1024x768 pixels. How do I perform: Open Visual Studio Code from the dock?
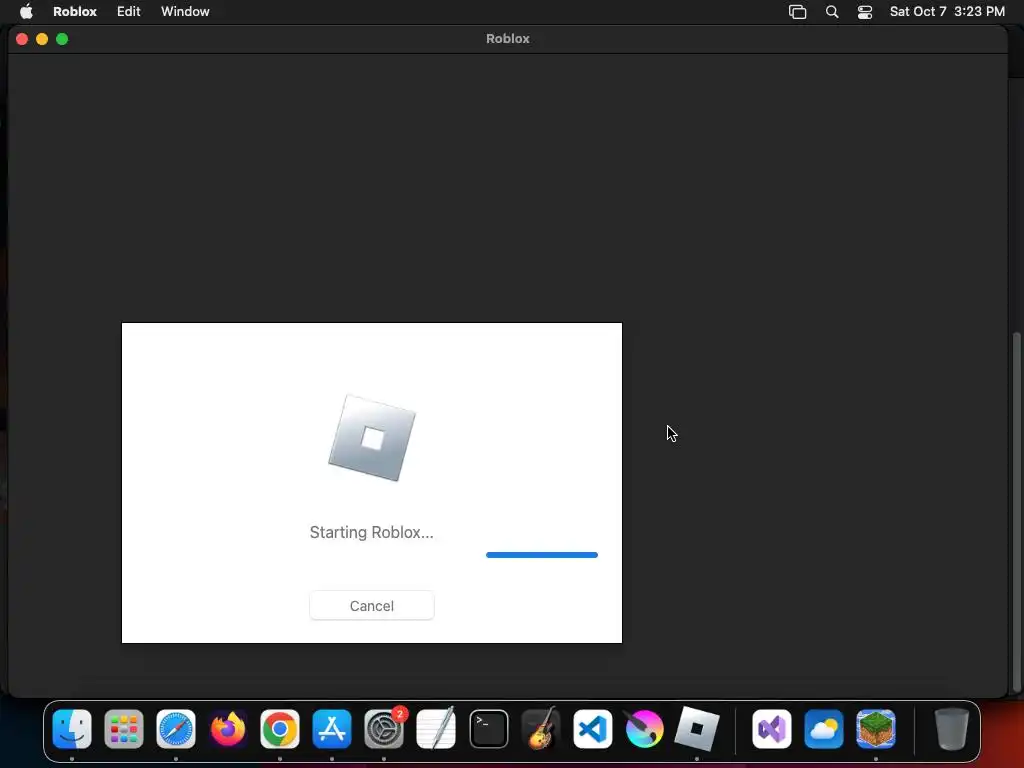[x=592, y=729]
